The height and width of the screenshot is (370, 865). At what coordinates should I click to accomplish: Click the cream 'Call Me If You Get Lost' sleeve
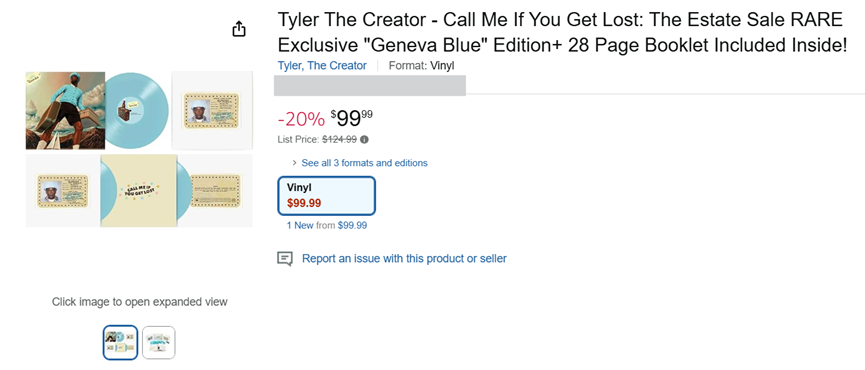[138, 191]
